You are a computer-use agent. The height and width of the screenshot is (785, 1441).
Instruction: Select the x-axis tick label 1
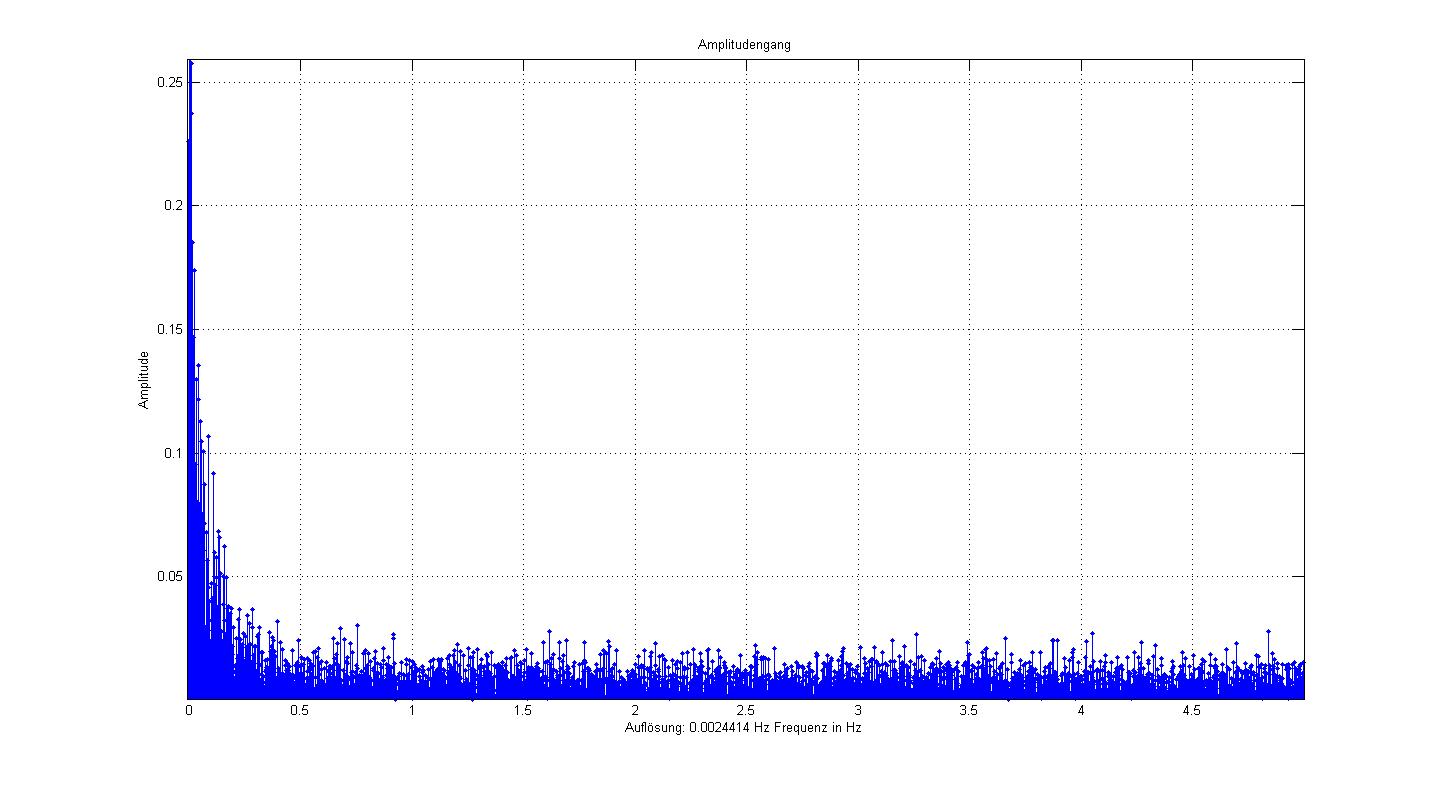point(411,711)
